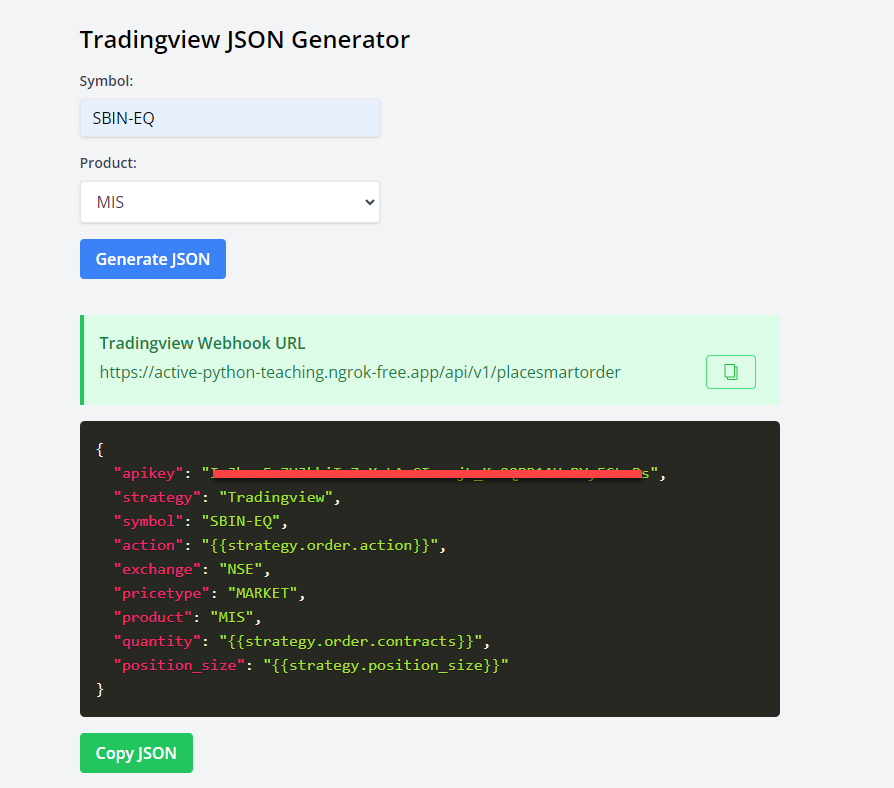Click the "NSE" value in JSON
894x788 pixels.
[241, 569]
